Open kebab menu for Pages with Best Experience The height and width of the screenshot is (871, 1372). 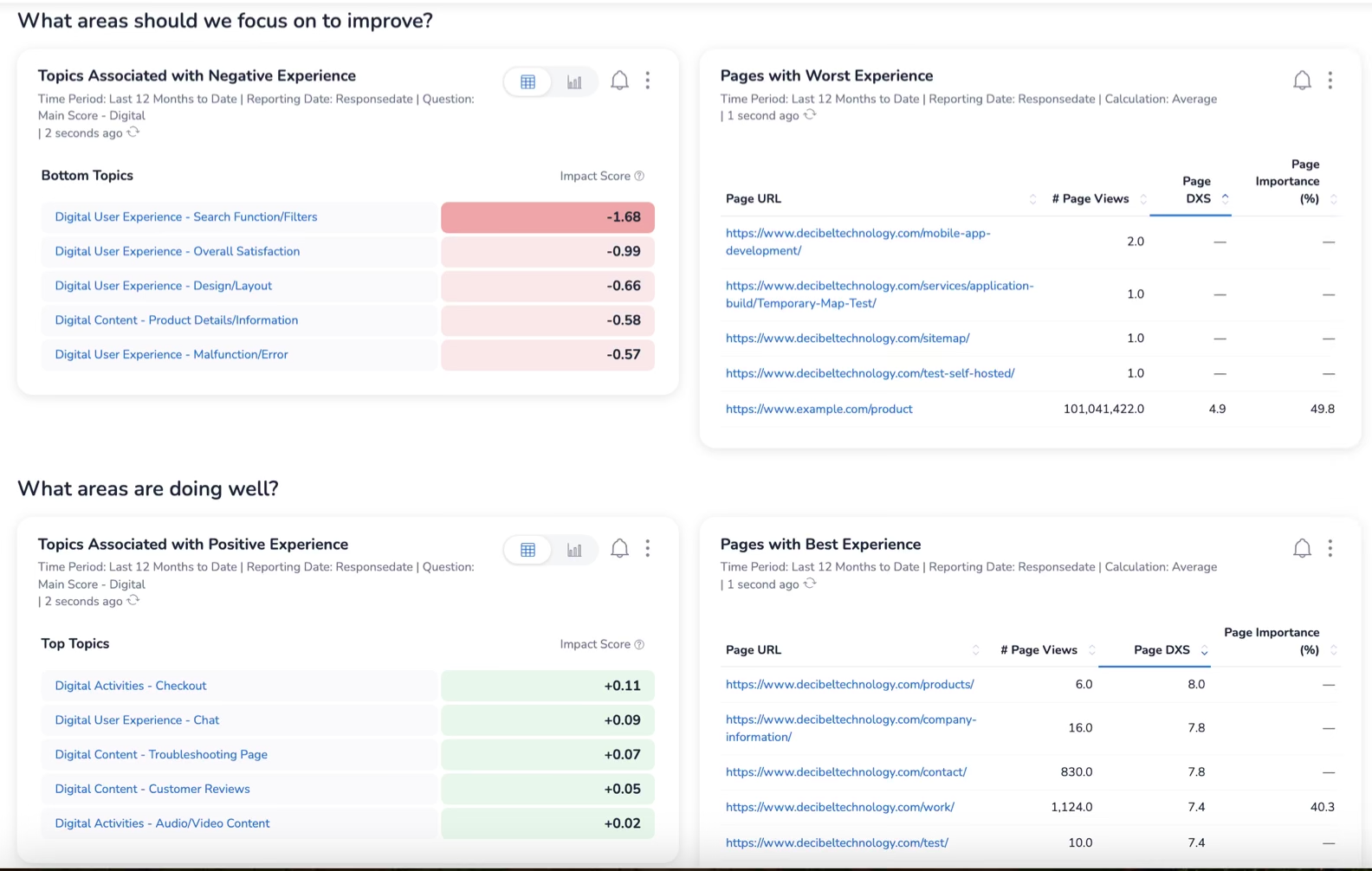1330,549
